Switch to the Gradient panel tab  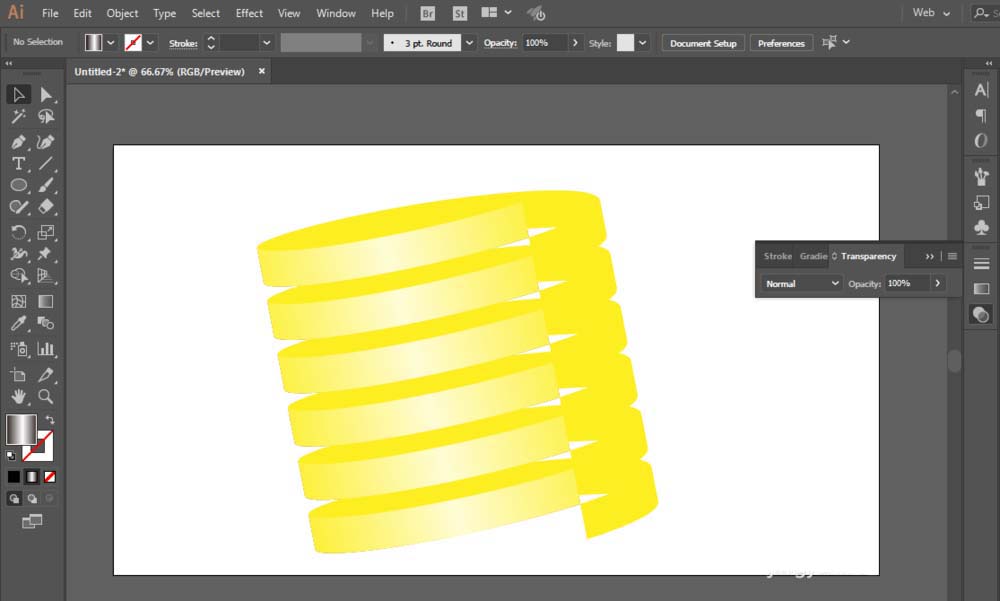tap(813, 256)
